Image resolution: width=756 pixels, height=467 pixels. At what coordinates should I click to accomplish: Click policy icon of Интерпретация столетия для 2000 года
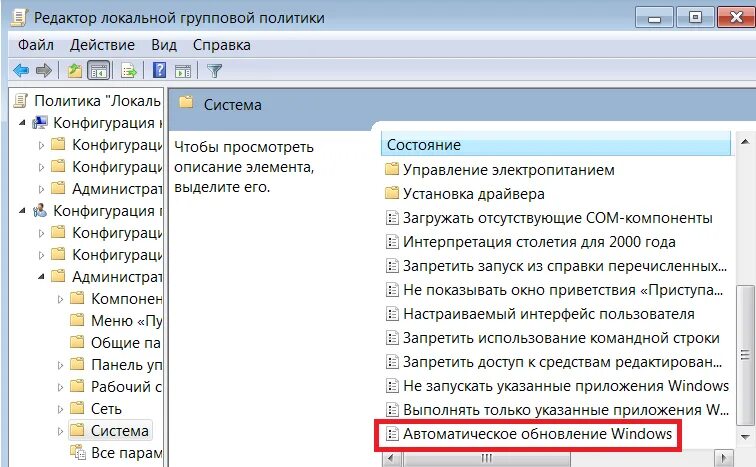pos(392,242)
